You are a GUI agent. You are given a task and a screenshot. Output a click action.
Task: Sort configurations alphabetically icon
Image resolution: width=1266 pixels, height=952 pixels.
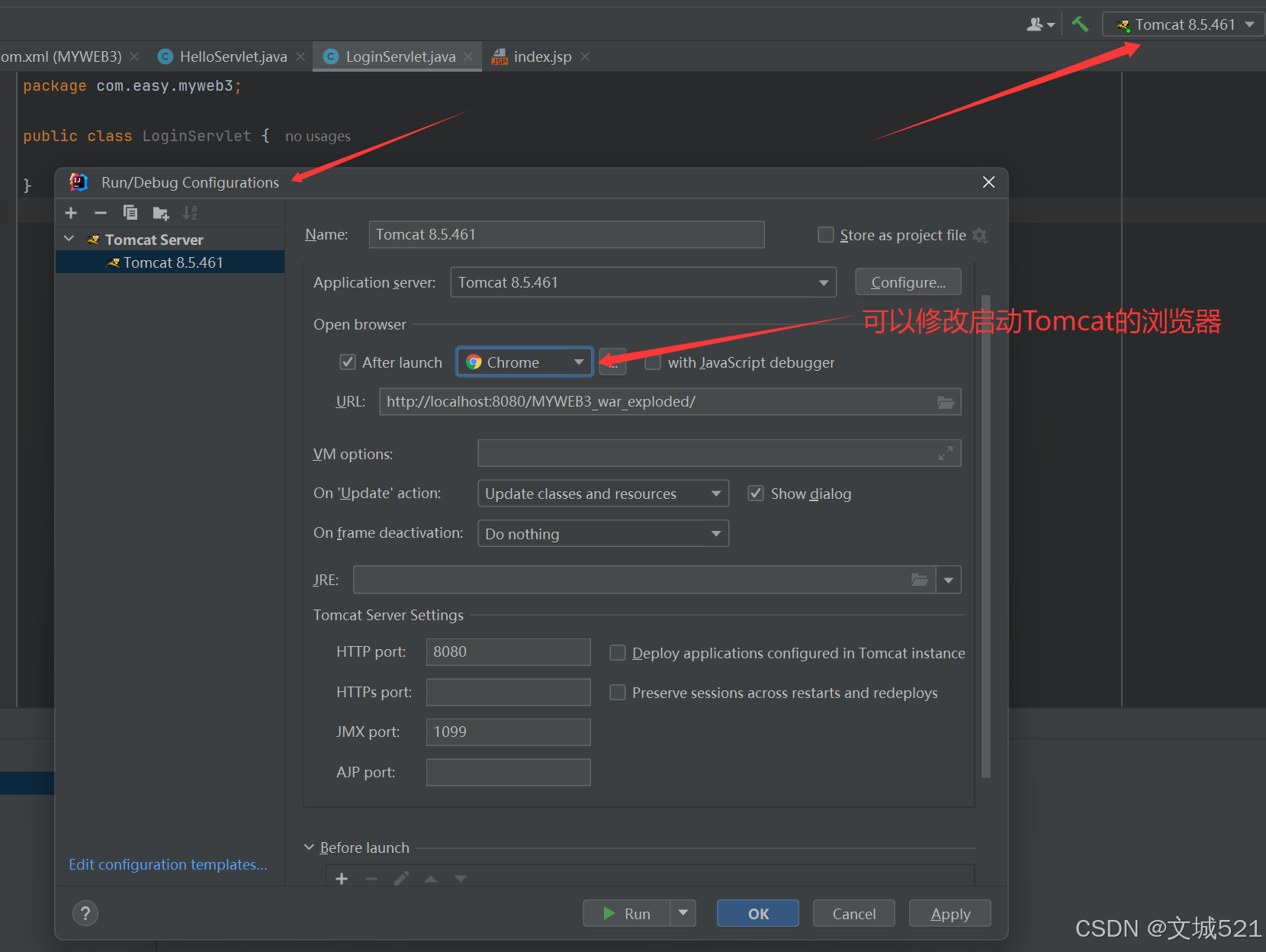190,213
